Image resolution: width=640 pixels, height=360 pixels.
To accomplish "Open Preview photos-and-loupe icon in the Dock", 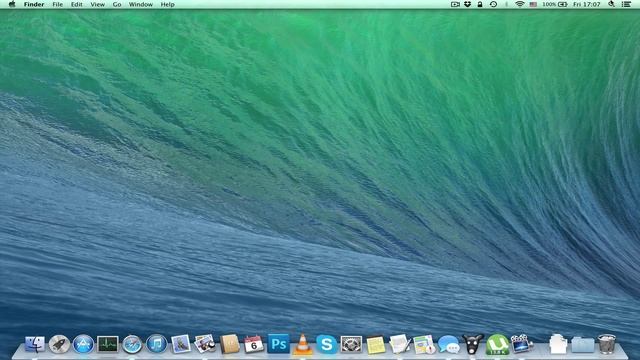I will click(205, 344).
